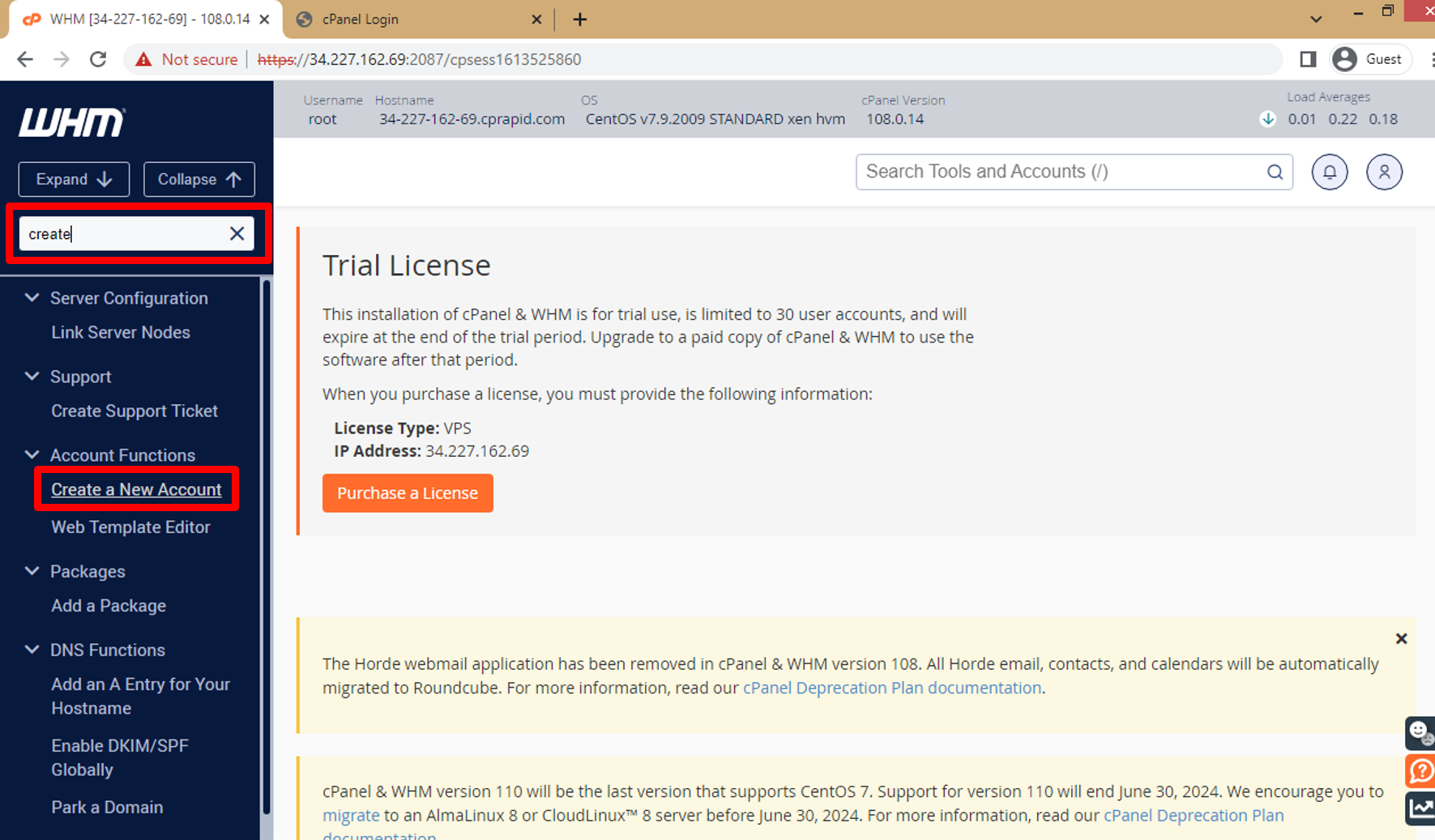Click the browser address bar URL
Viewport: 1435px width, 840px height.
(419, 59)
